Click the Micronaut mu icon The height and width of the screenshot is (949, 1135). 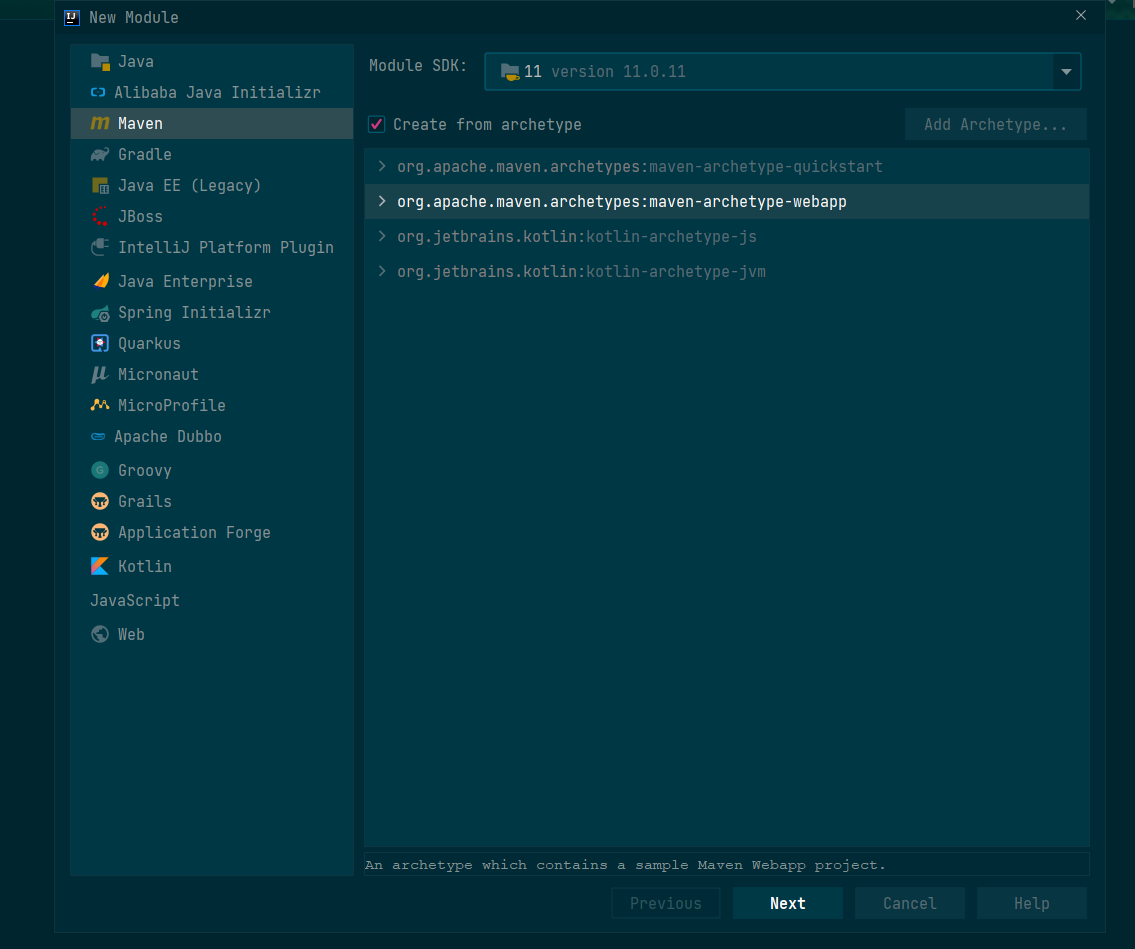(x=99, y=374)
